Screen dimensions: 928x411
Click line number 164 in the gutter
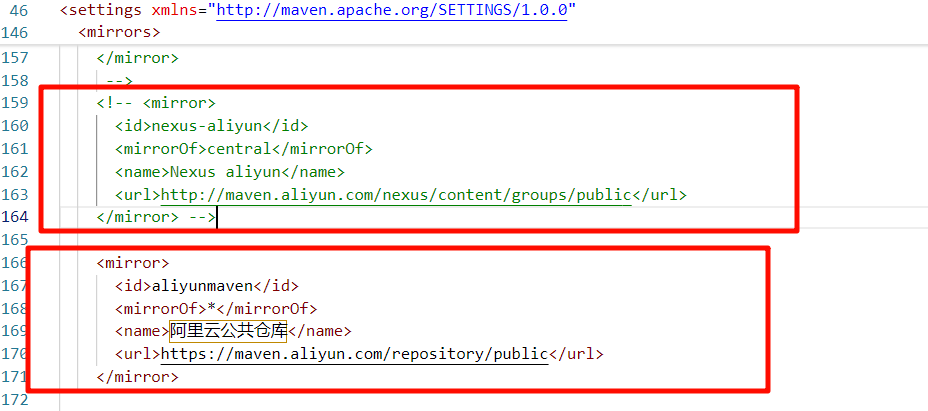pos(15,217)
